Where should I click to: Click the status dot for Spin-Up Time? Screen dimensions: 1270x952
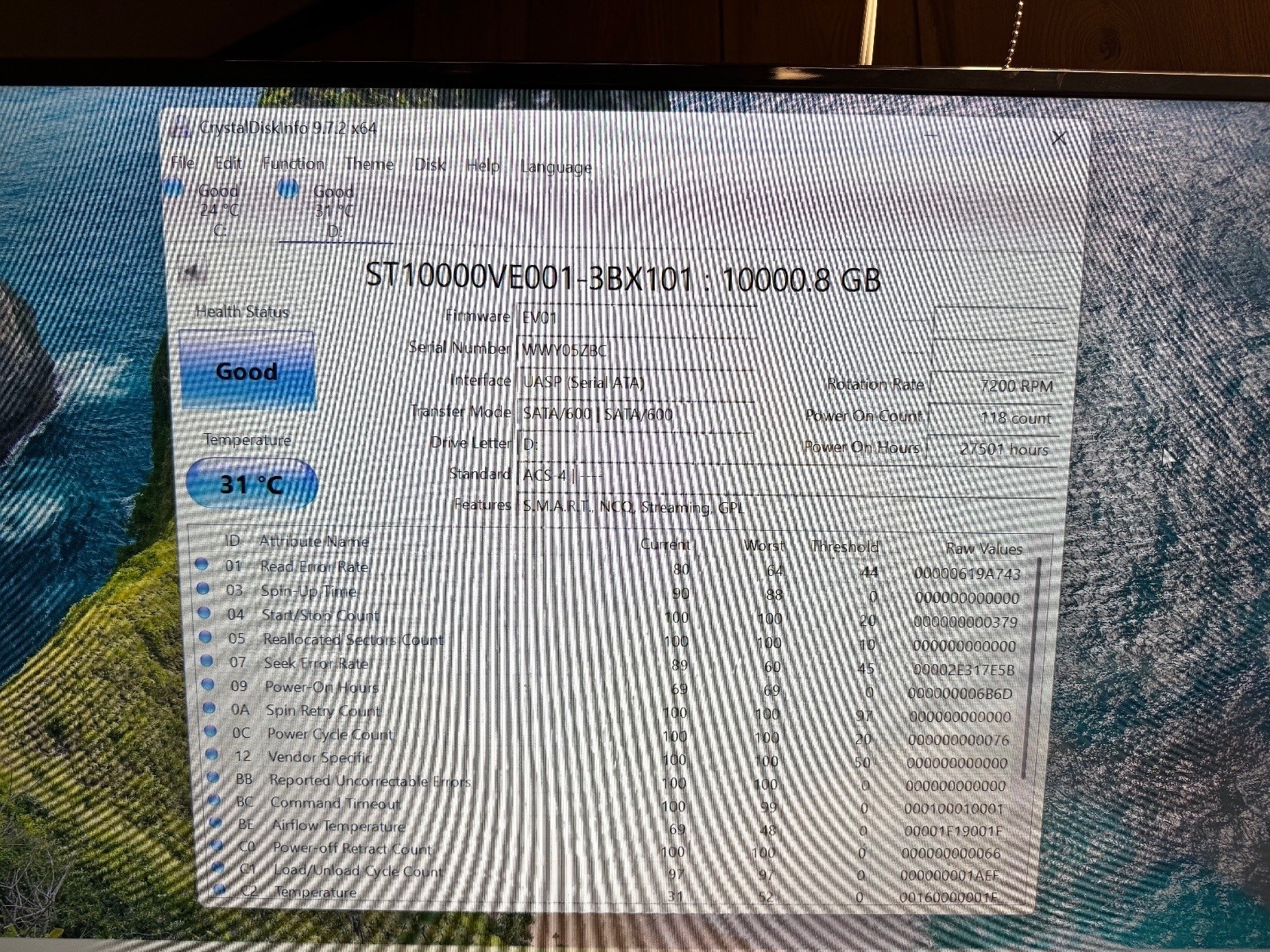click(x=203, y=589)
